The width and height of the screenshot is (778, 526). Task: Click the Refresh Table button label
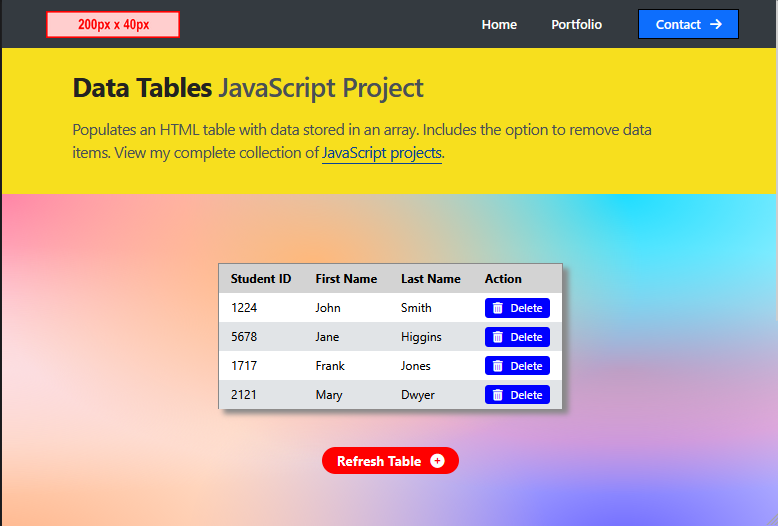pyautogui.click(x=379, y=461)
